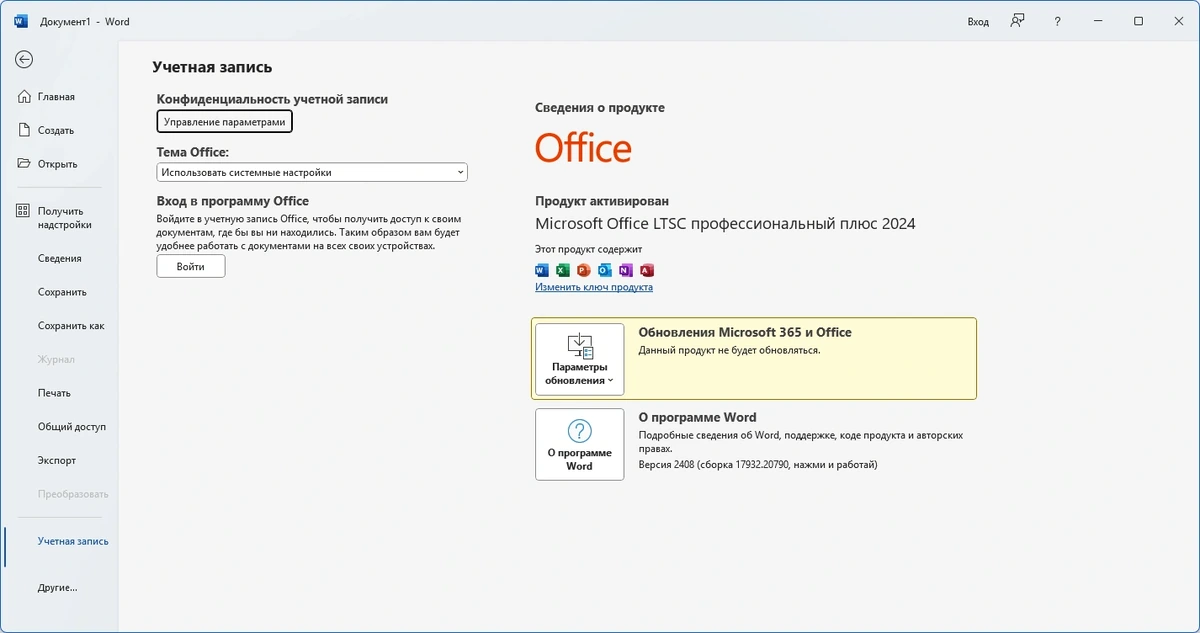Click the OneNote app icon under product contents

pyautogui.click(x=626, y=270)
